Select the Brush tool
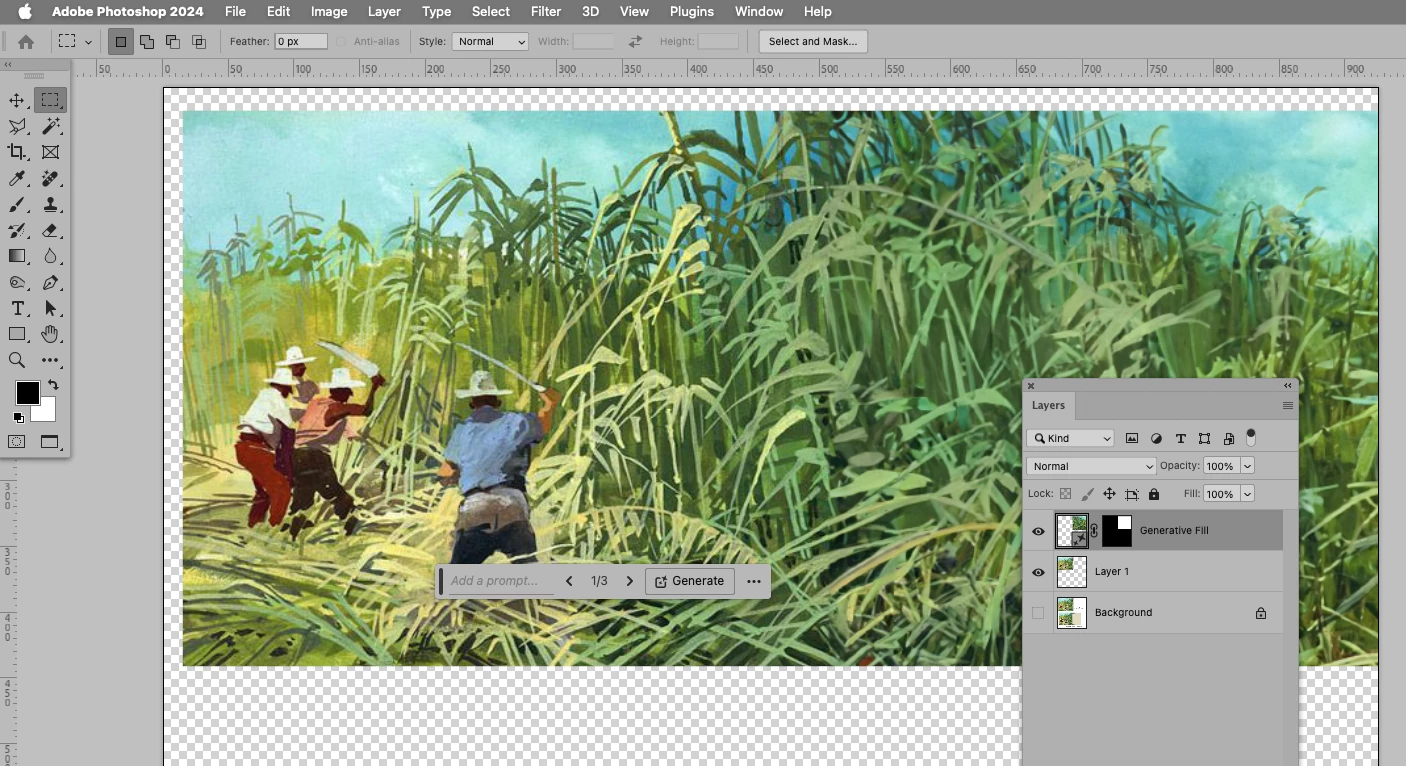 (x=17, y=204)
